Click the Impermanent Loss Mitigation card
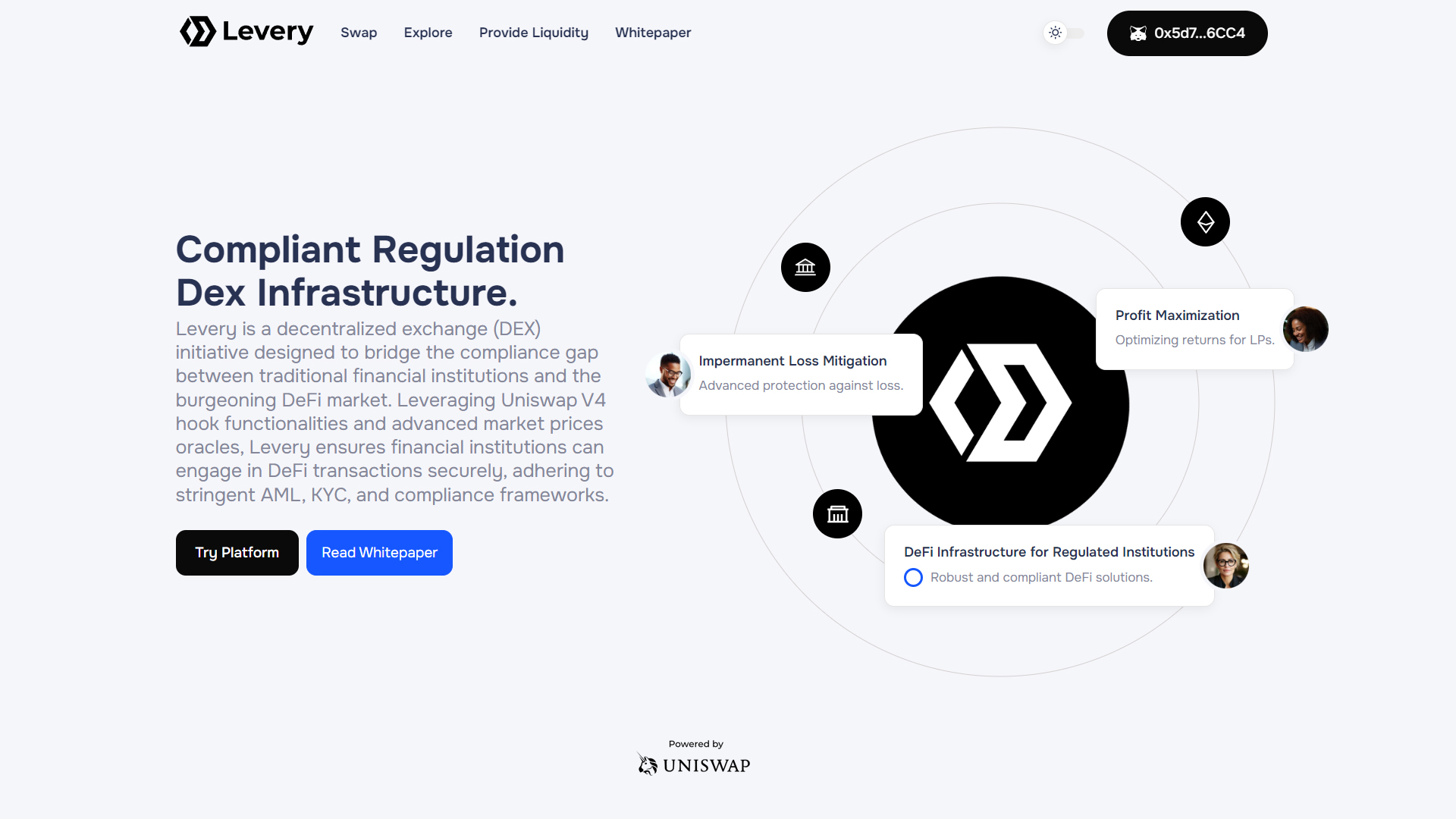Screen dimensions: 1456x819 pyautogui.click(x=801, y=373)
